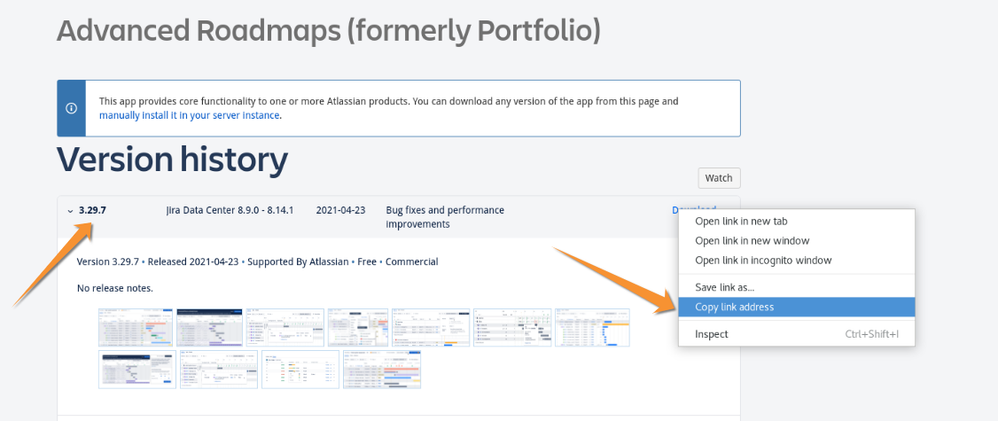
Task: Choose Inspect in the context menu
Action: [796, 334]
